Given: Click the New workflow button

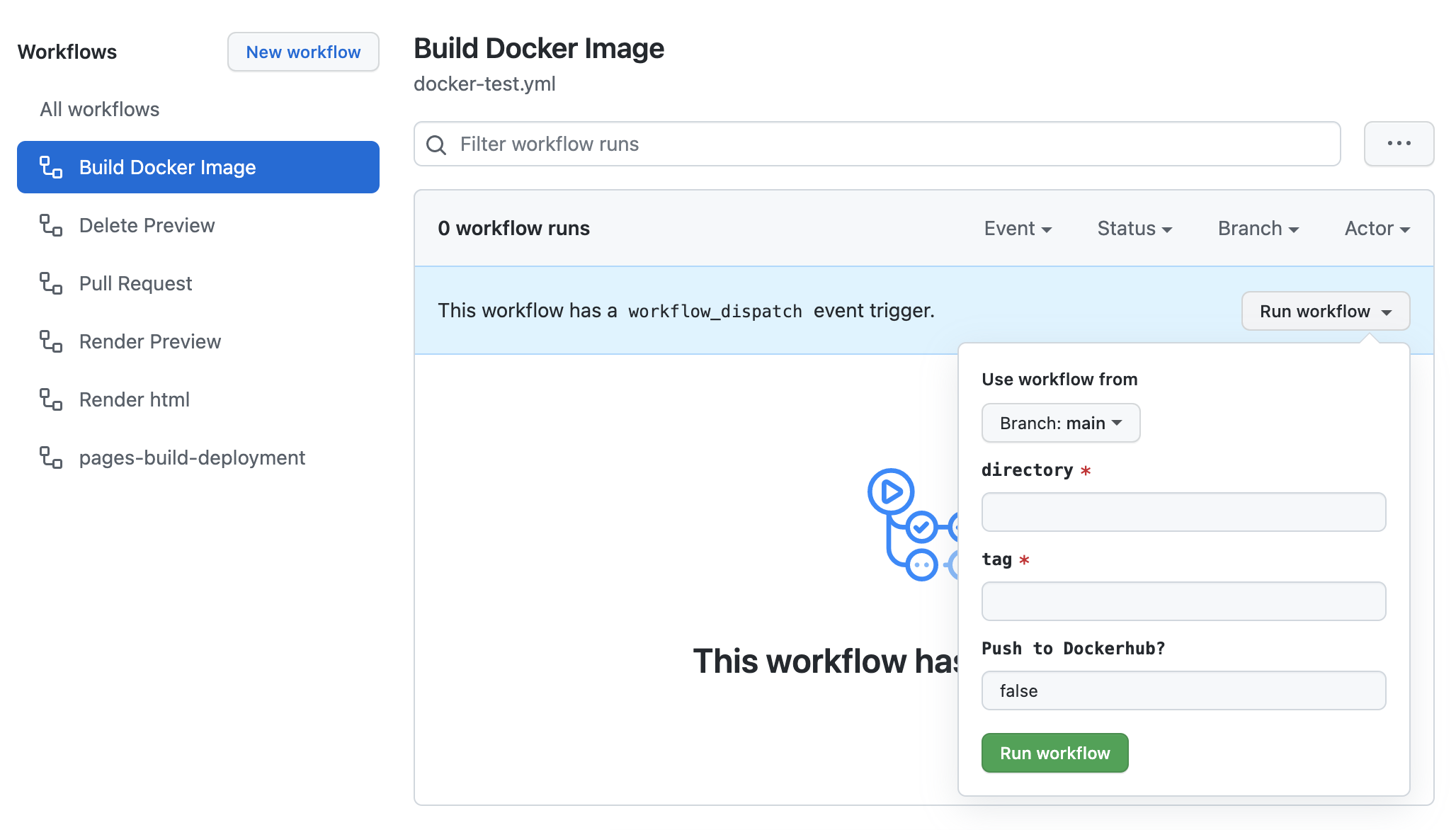Looking at the screenshot, I should (303, 52).
